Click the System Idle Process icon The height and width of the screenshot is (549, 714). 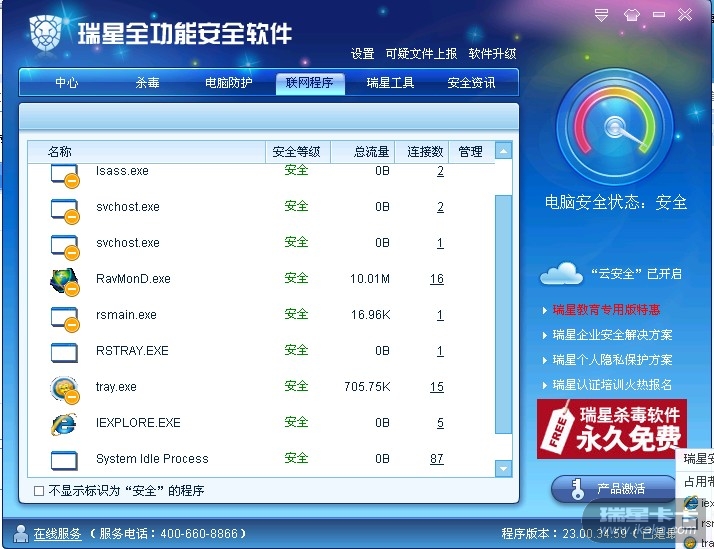click(64, 460)
